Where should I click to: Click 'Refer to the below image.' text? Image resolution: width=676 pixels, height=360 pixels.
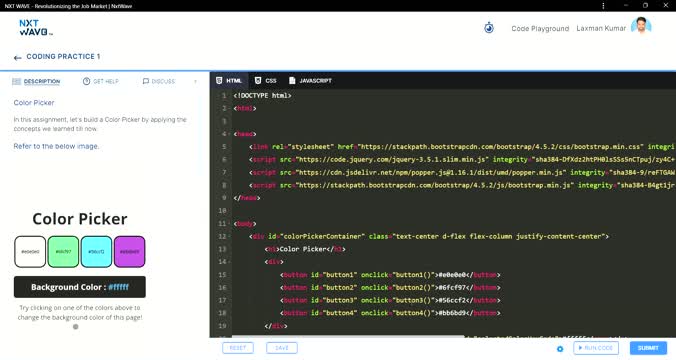[56, 146]
